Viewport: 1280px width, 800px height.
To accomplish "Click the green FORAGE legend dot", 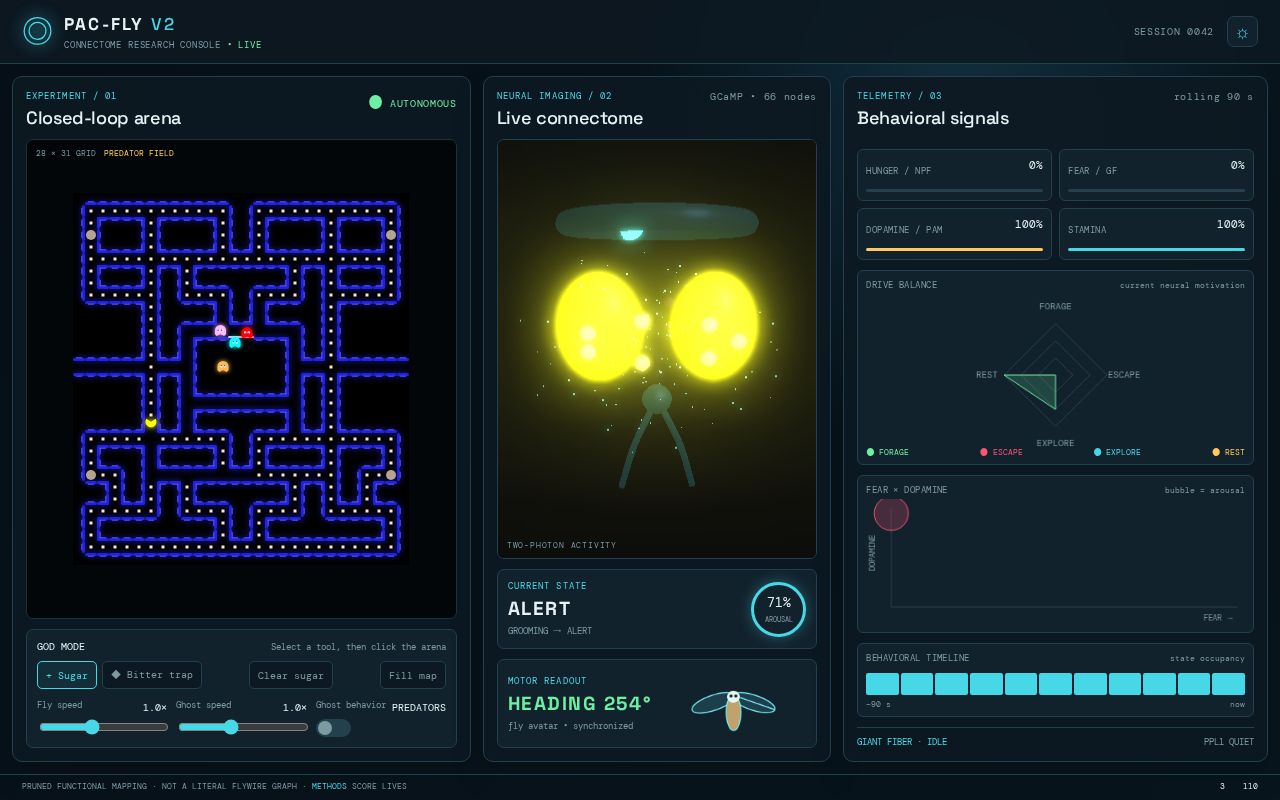I will pyautogui.click(x=870, y=452).
